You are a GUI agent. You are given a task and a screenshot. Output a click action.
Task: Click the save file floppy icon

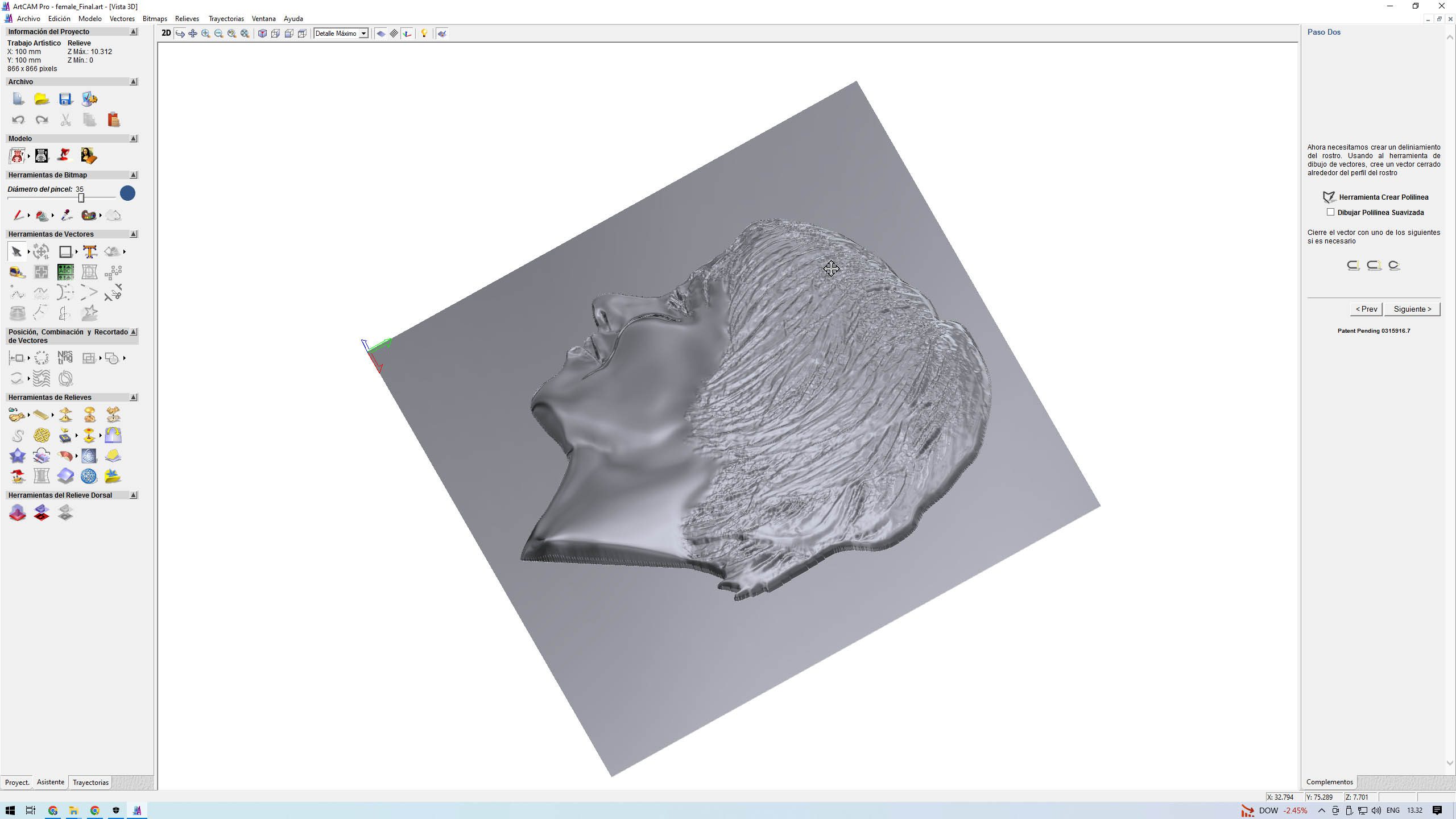click(x=65, y=99)
